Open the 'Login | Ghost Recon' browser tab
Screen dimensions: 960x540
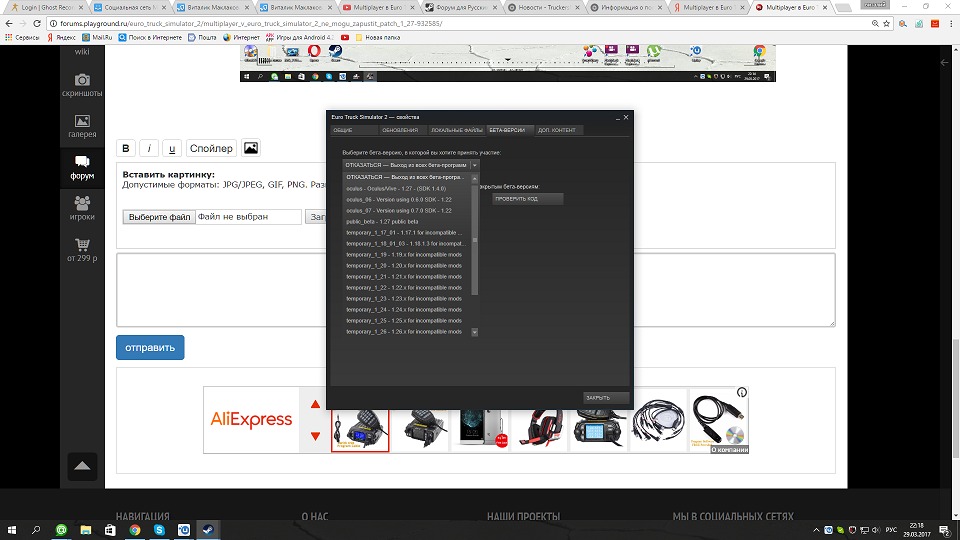tap(47, 7)
